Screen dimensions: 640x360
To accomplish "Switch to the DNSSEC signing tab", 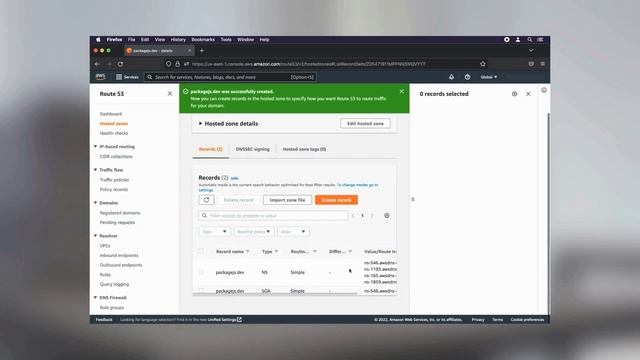I will tap(252, 149).
